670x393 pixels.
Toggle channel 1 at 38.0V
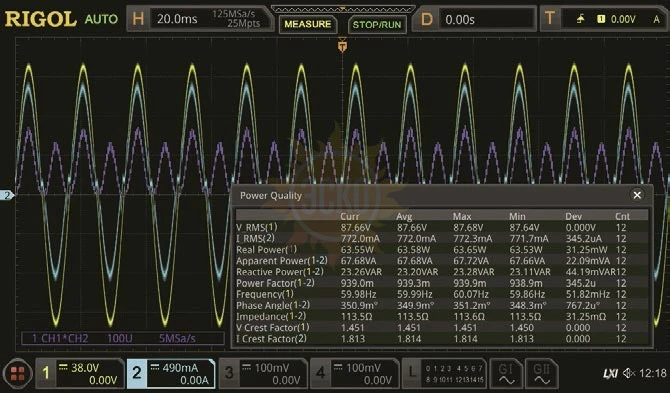coord(79,374)
